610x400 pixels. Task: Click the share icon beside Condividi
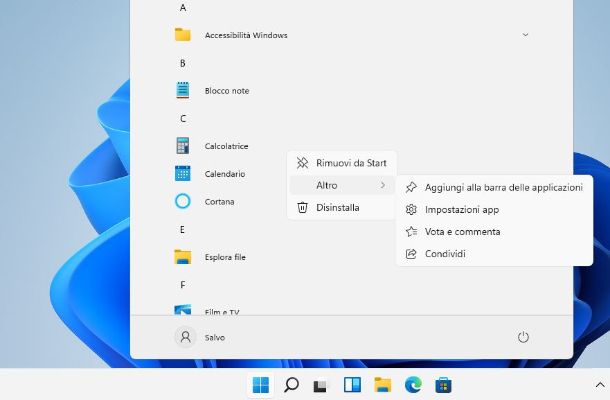[411, 254]
